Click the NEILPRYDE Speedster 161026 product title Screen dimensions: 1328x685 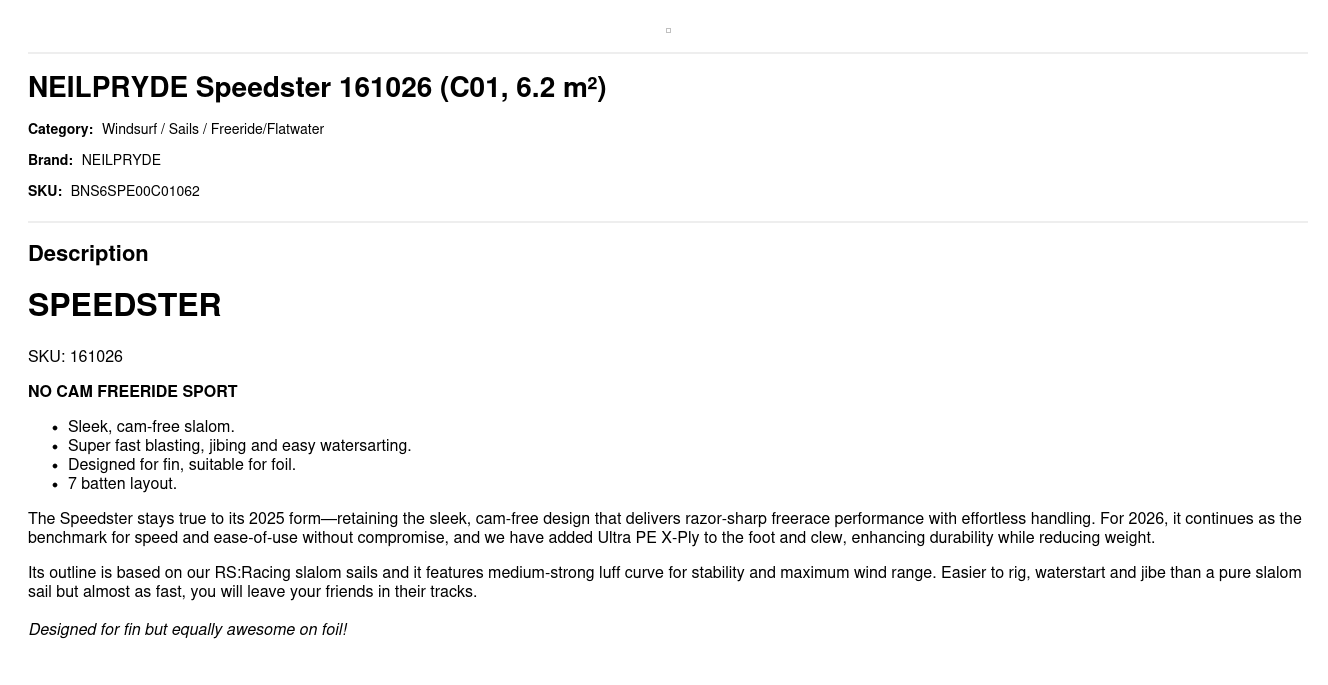click(x=317, y=88)
